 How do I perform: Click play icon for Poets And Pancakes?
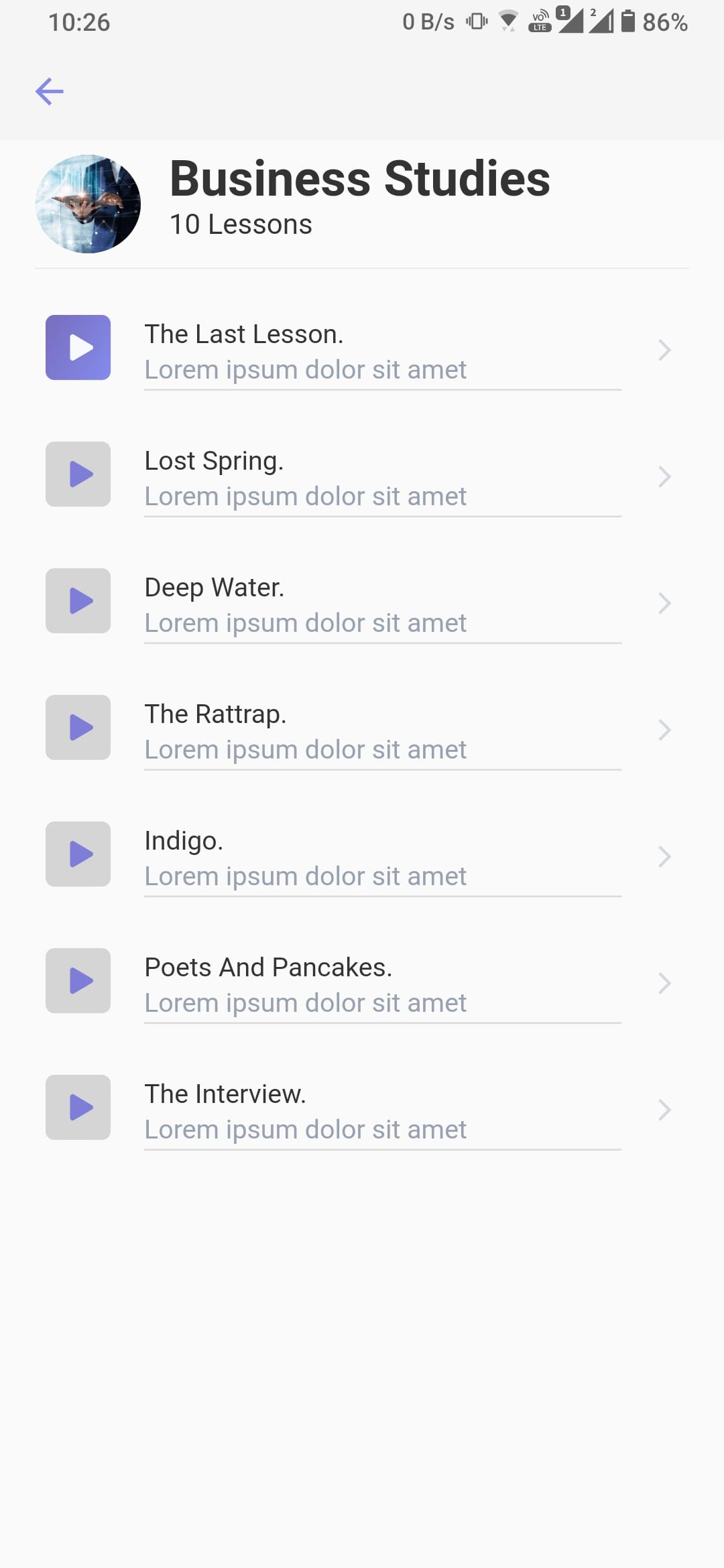click(x=78, y=981)
